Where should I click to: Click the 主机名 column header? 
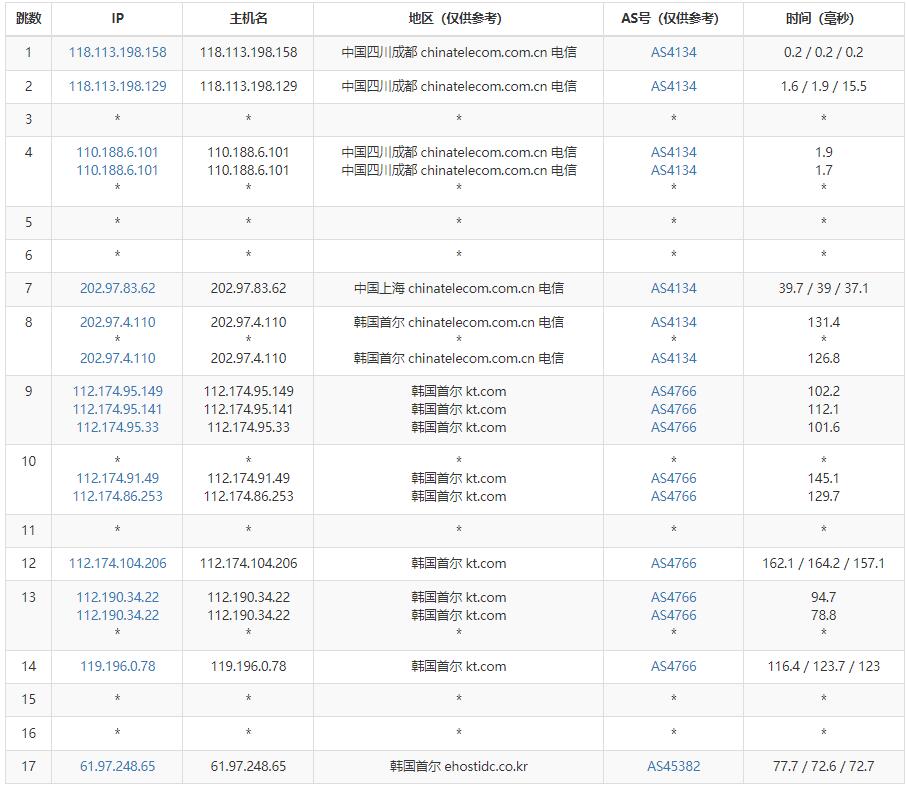pos(248,19)
